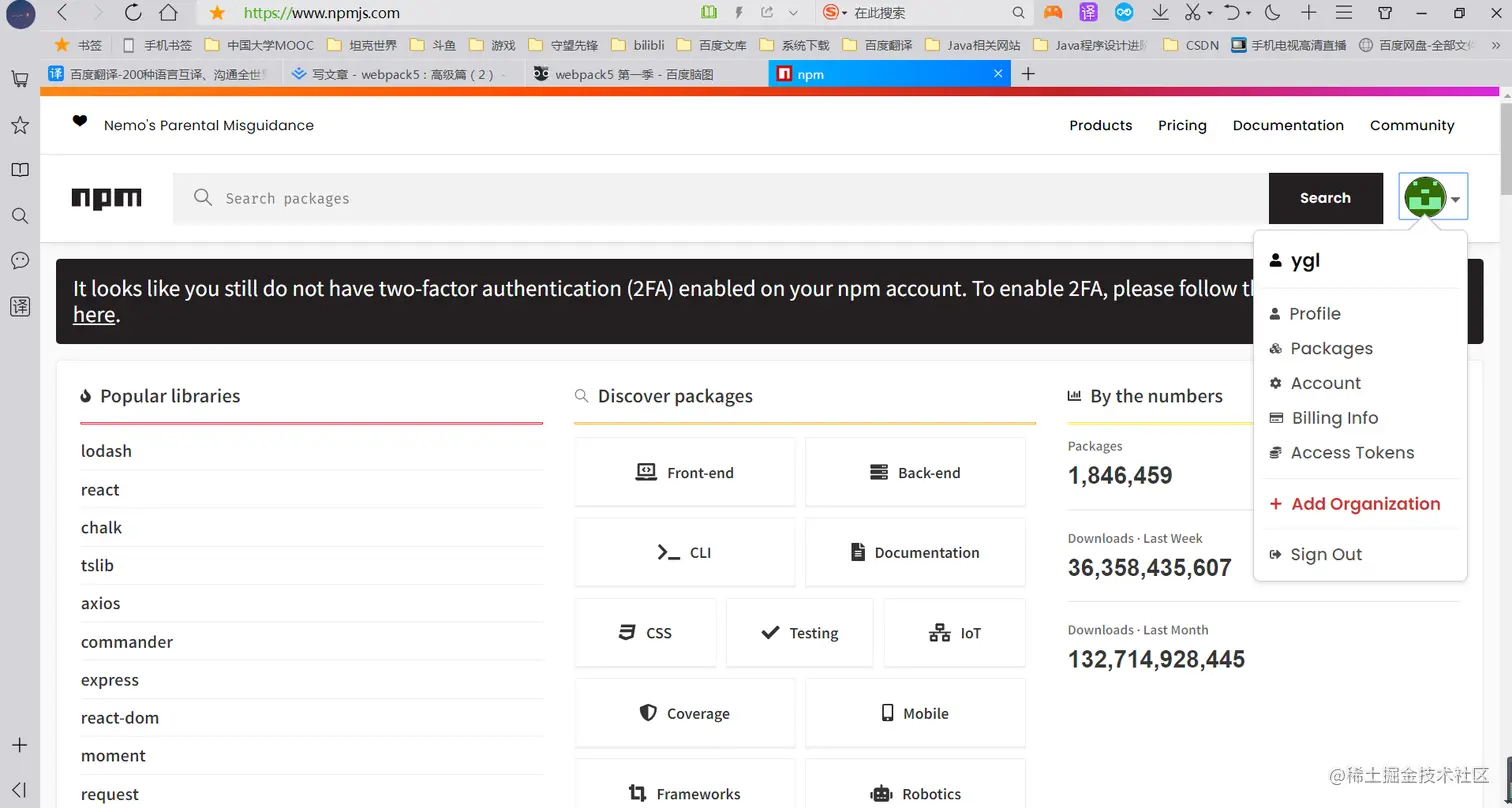Open the Community navigation link
The image size is (1512, 808).
pyautogui.click(x=1412, y=125)
